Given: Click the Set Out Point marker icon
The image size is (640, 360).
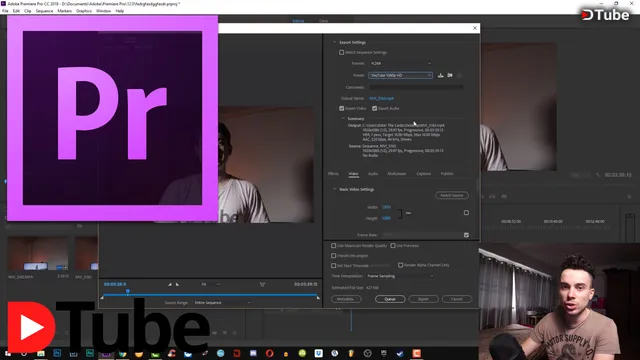Looking at the screenshot, I should coord(177,284).
